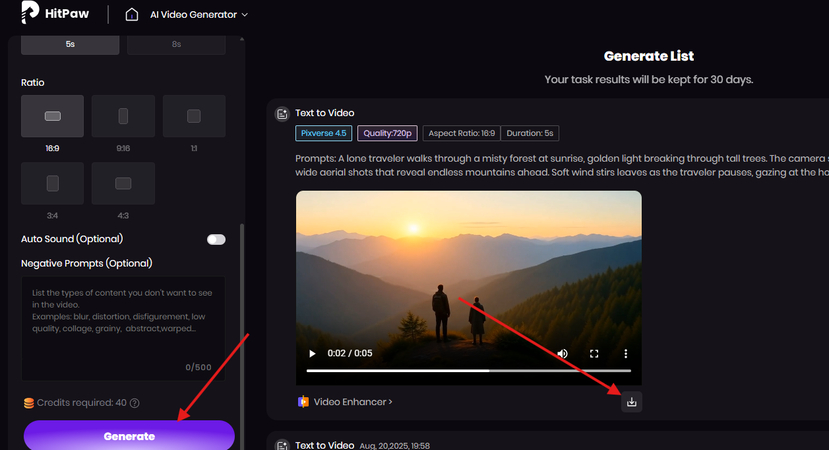
Task: Click the credits info question icon
Action: point(134,403)
